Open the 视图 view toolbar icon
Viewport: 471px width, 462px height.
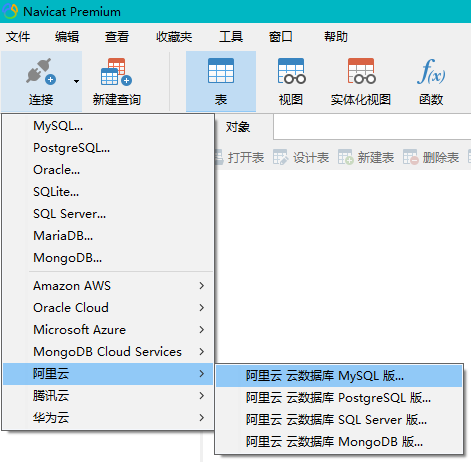pos(291,71)
